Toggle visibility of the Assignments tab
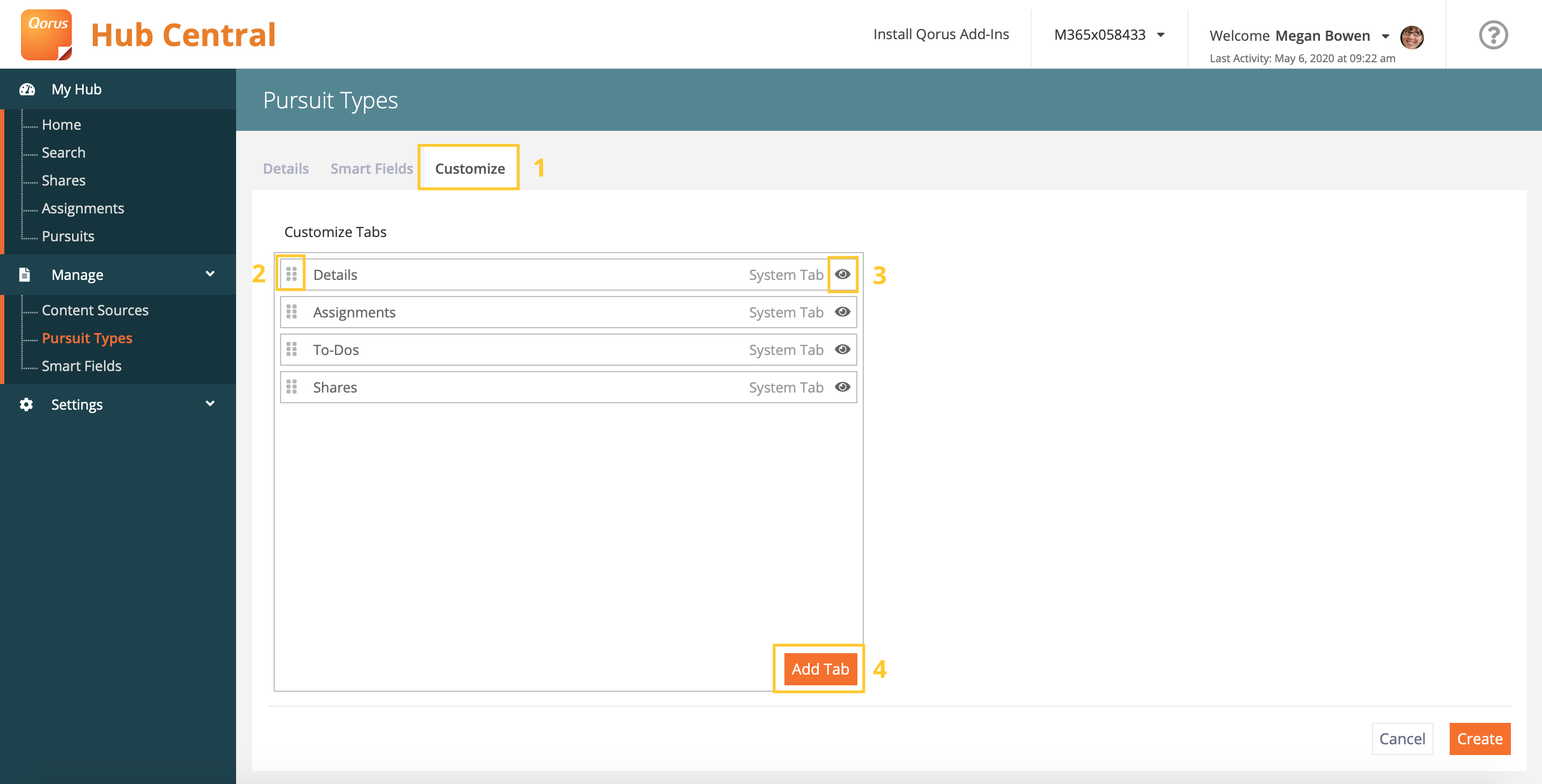 pos(842,312)
